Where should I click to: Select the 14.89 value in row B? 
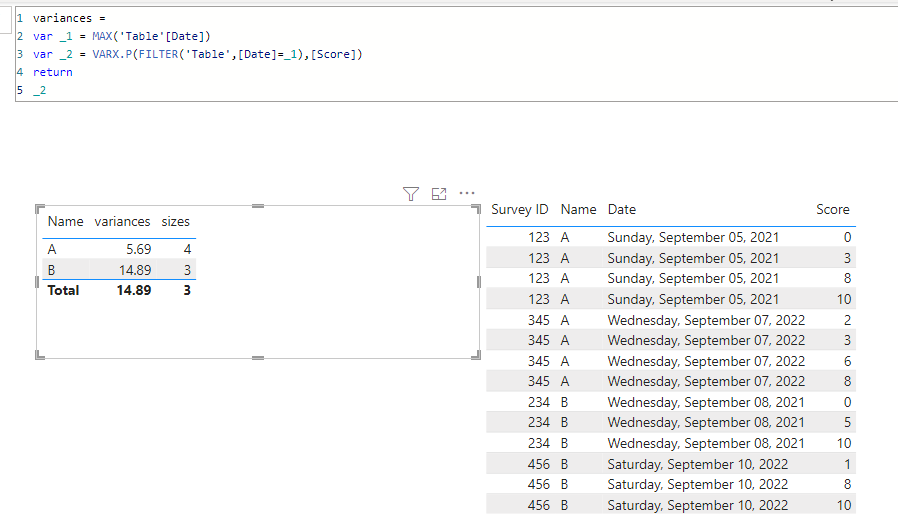point(135,270)
